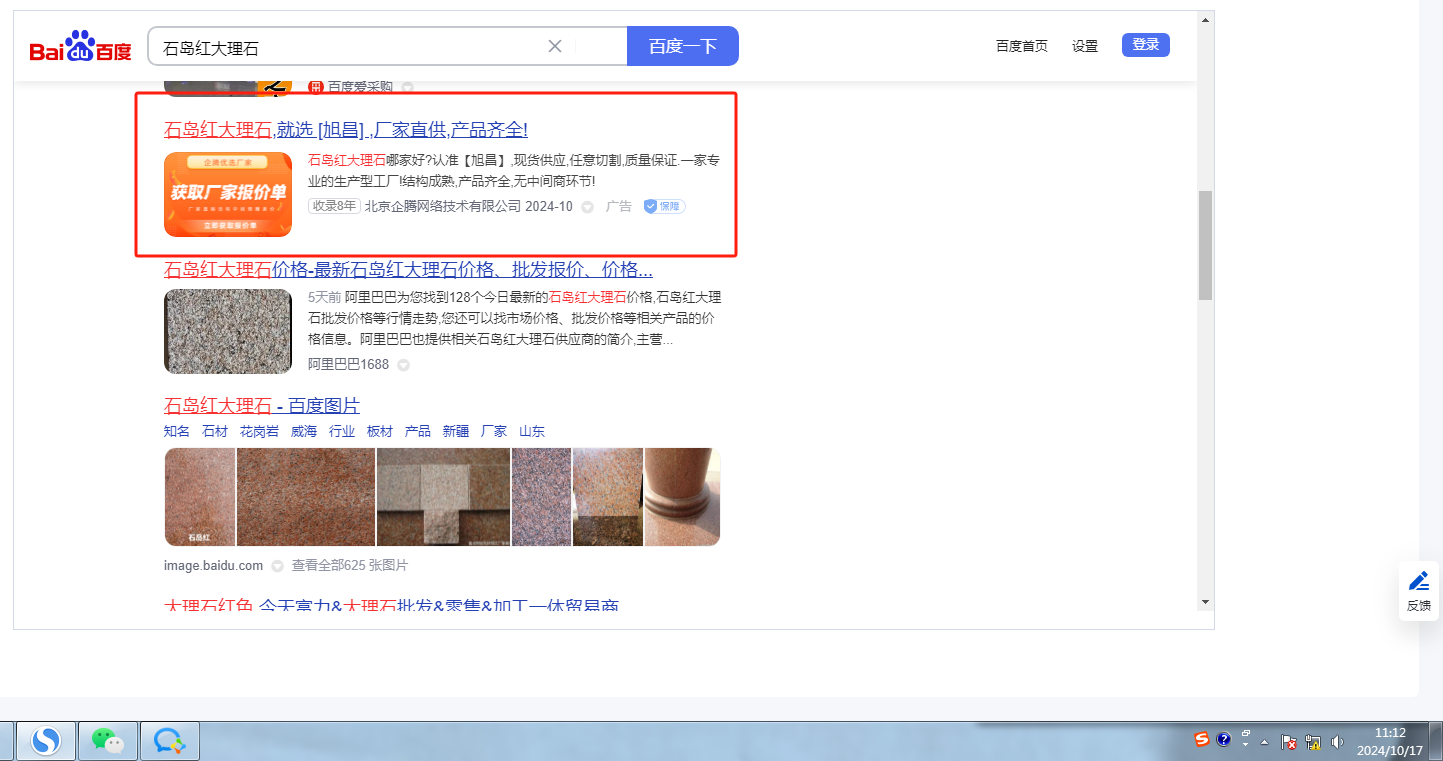Open the 百度首页 link
Screen dimensions: 1443x761
(x=1022, y=46)
